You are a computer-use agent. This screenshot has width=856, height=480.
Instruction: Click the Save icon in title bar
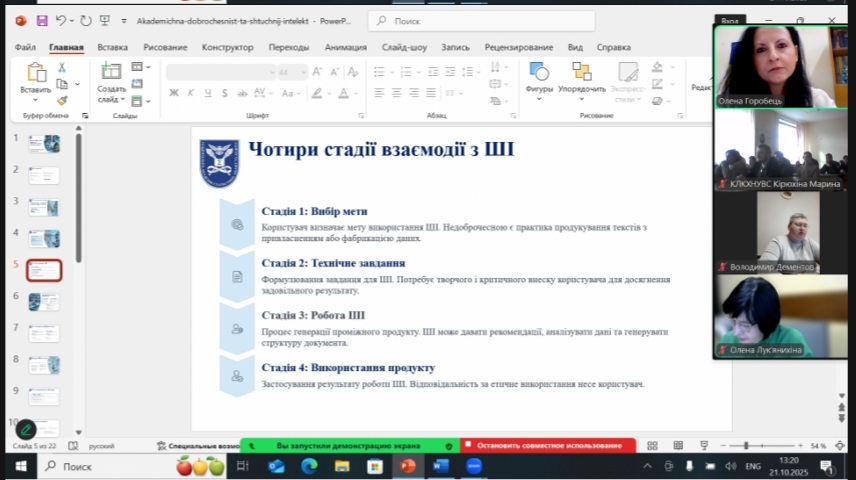pos(41,20)
